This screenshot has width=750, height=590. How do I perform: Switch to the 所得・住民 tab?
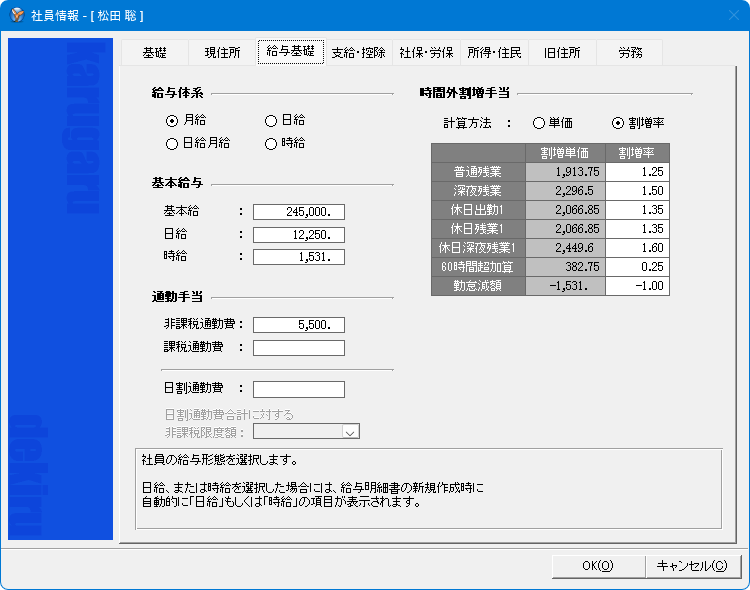coord(494,52)
